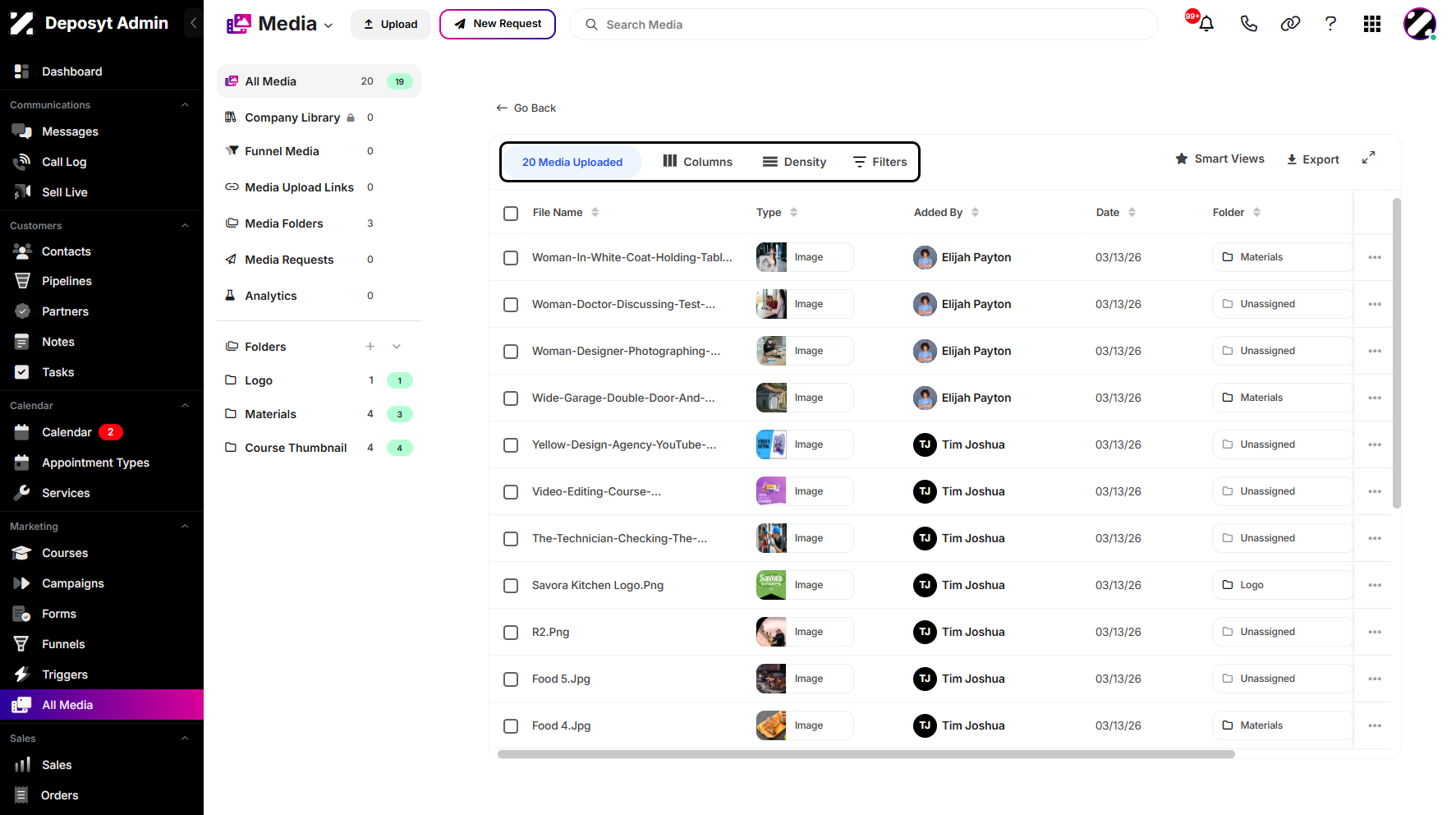The width and height of the screenshot is (1456, 815).
Task: Open row options for R2.Png
Action: [x=1375, y=632]
